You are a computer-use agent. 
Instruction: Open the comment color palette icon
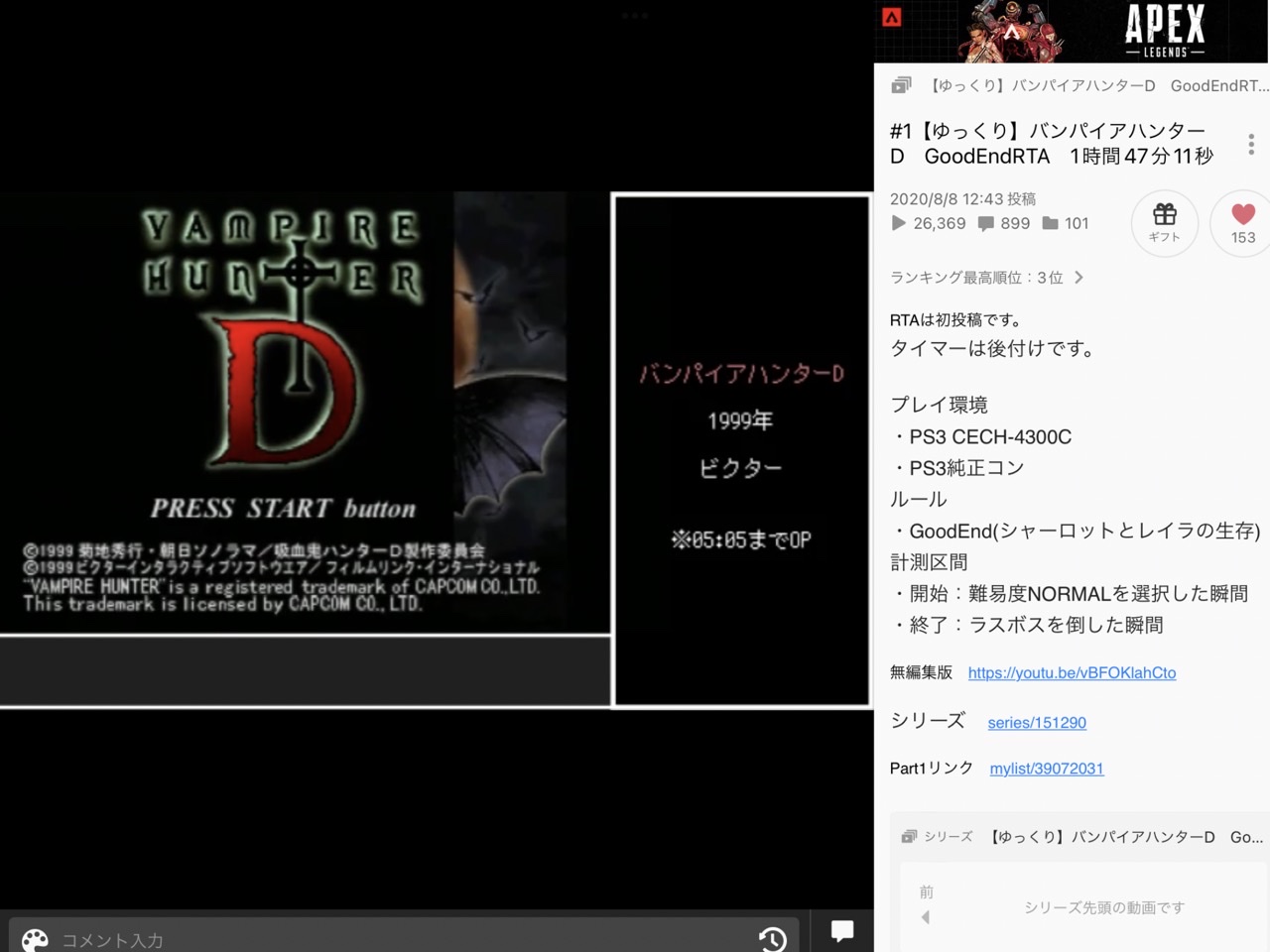pos(35,940)
